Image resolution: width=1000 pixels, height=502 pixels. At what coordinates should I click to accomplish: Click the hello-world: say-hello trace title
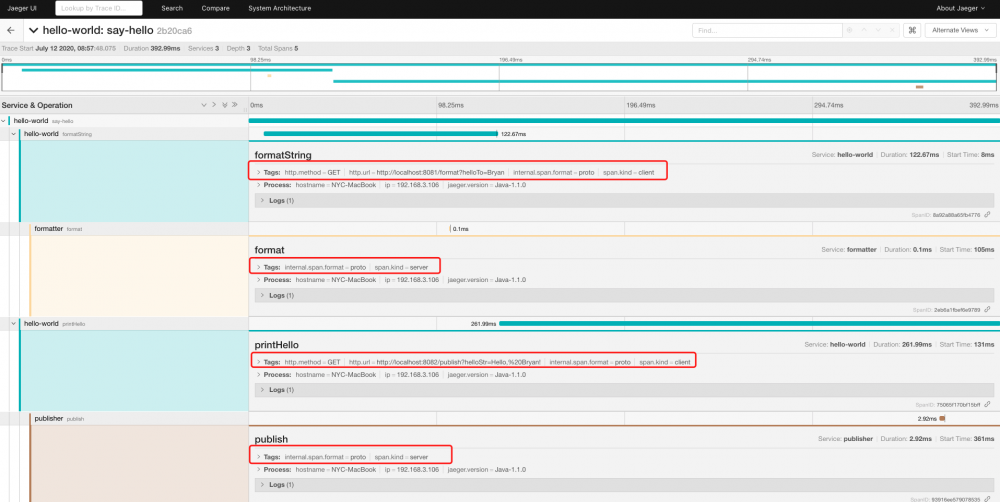98,30
